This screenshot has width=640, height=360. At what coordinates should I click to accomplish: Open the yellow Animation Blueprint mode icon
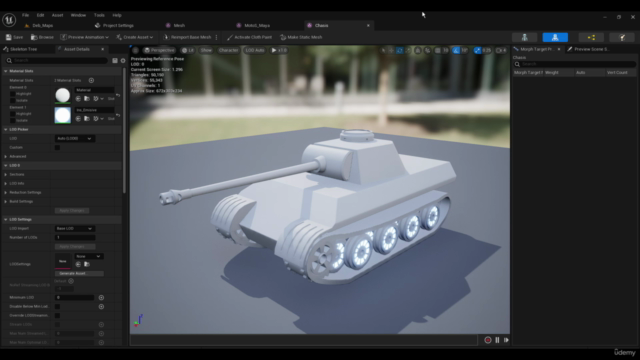click(x=591, y=38)
